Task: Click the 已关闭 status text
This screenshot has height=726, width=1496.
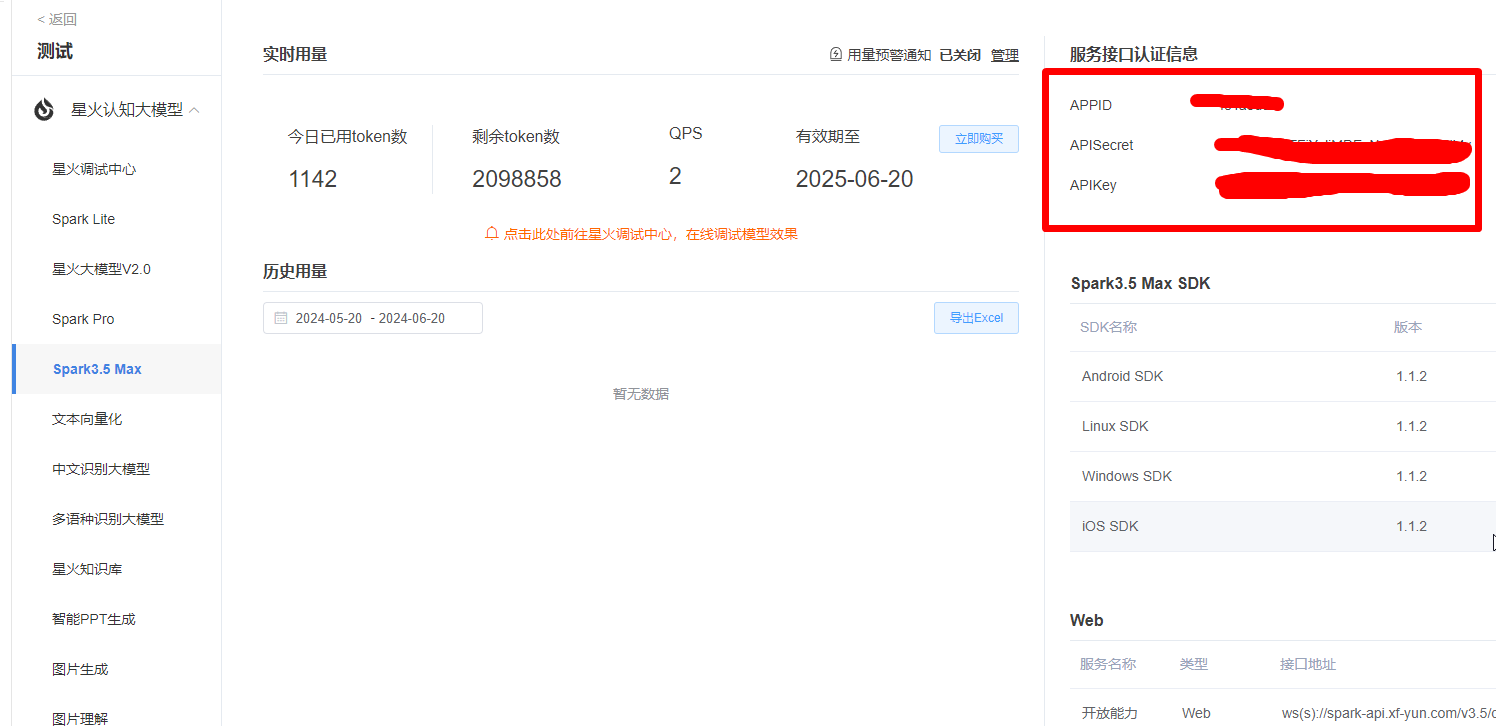Action: 960,55
